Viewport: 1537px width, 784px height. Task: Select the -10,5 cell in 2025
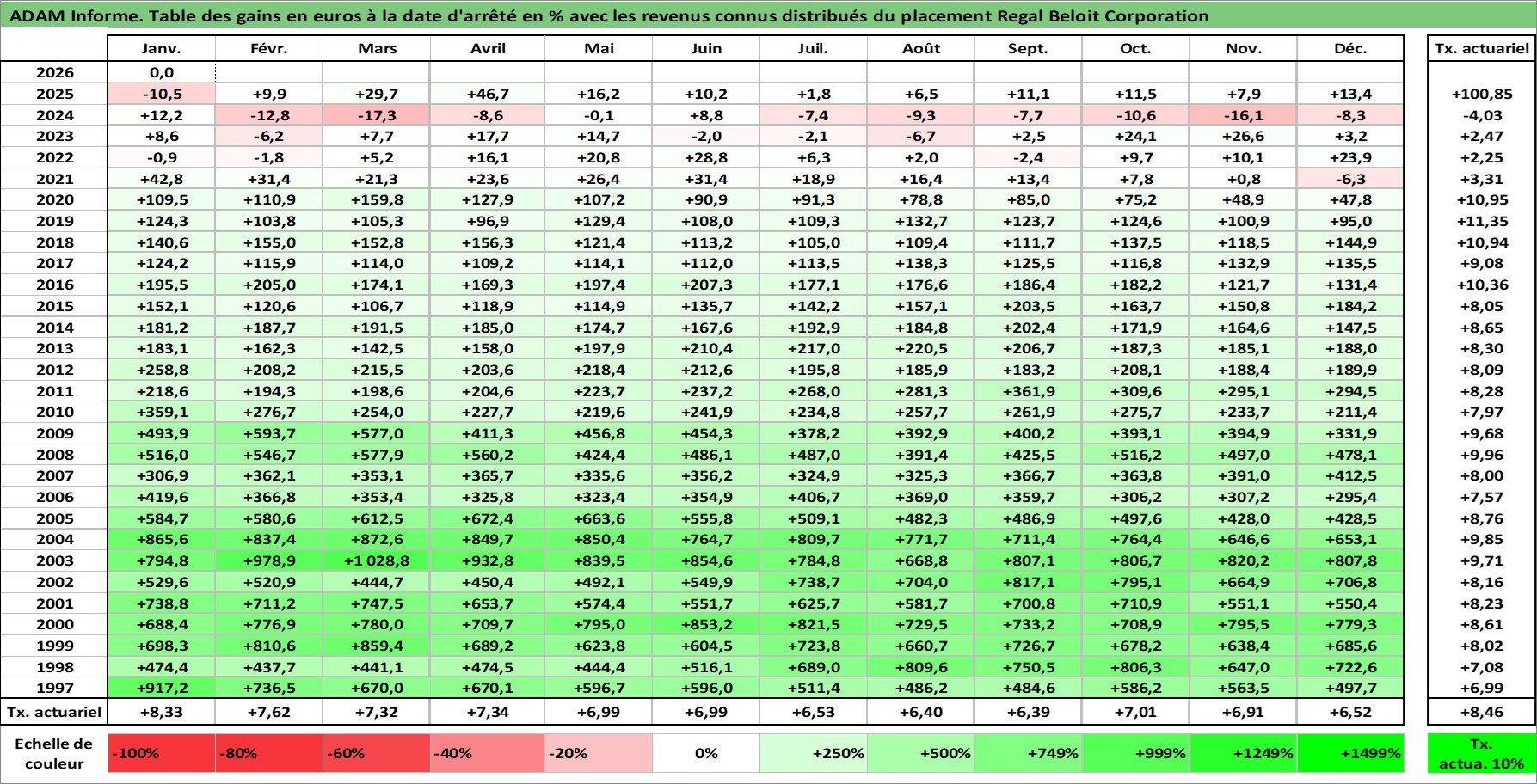(161, 94)
